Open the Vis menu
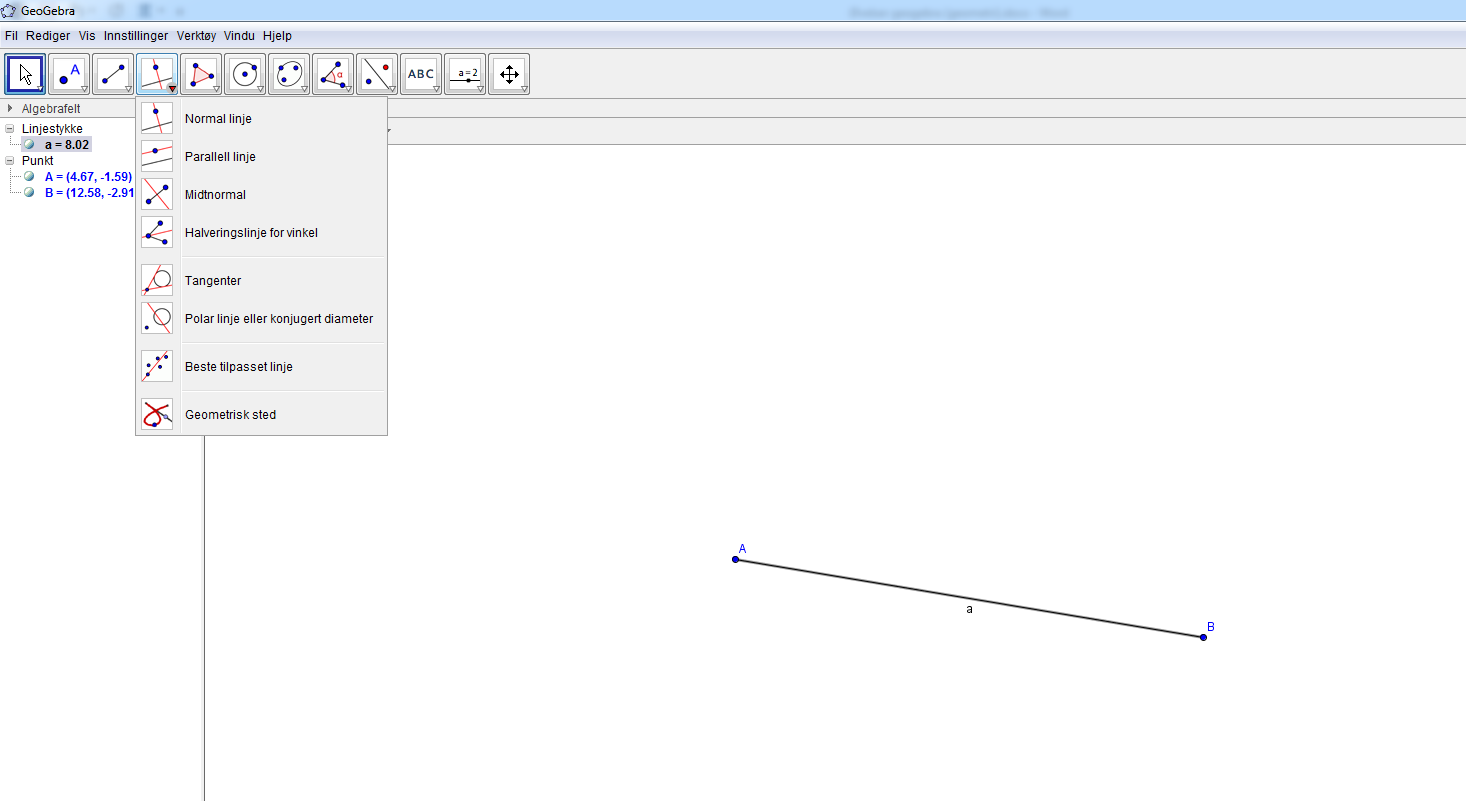 pos(87,35)
